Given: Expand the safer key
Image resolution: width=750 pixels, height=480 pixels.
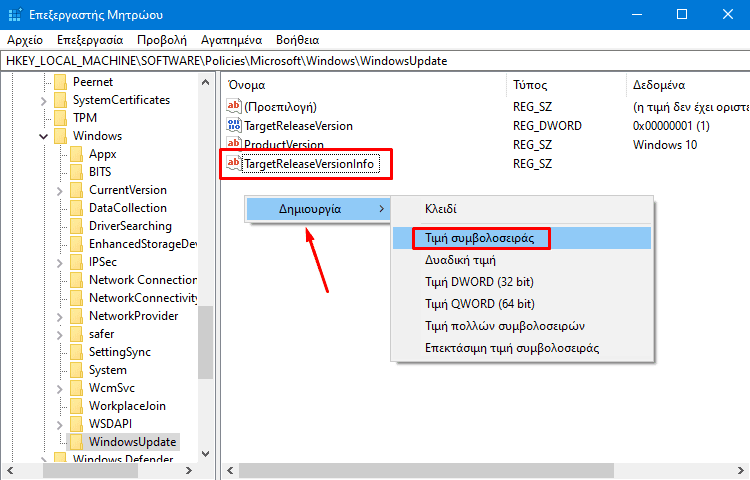Looking at the screenshot, I should (x=59, y=335).
